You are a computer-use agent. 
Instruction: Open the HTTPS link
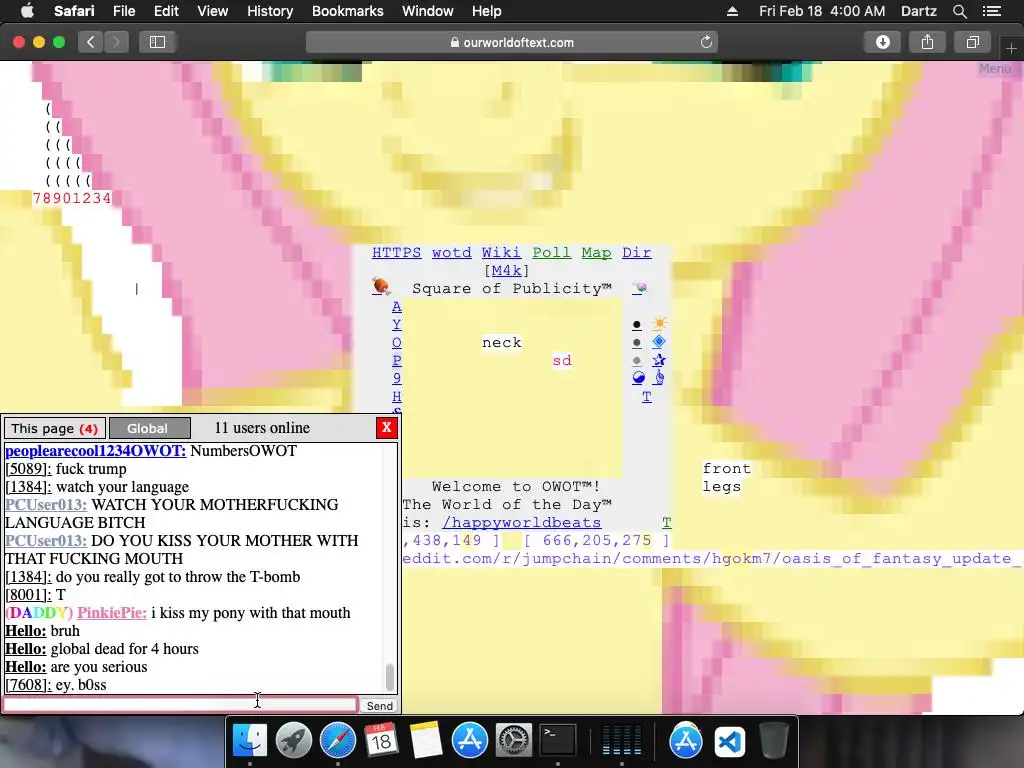(x=396, y=253)
